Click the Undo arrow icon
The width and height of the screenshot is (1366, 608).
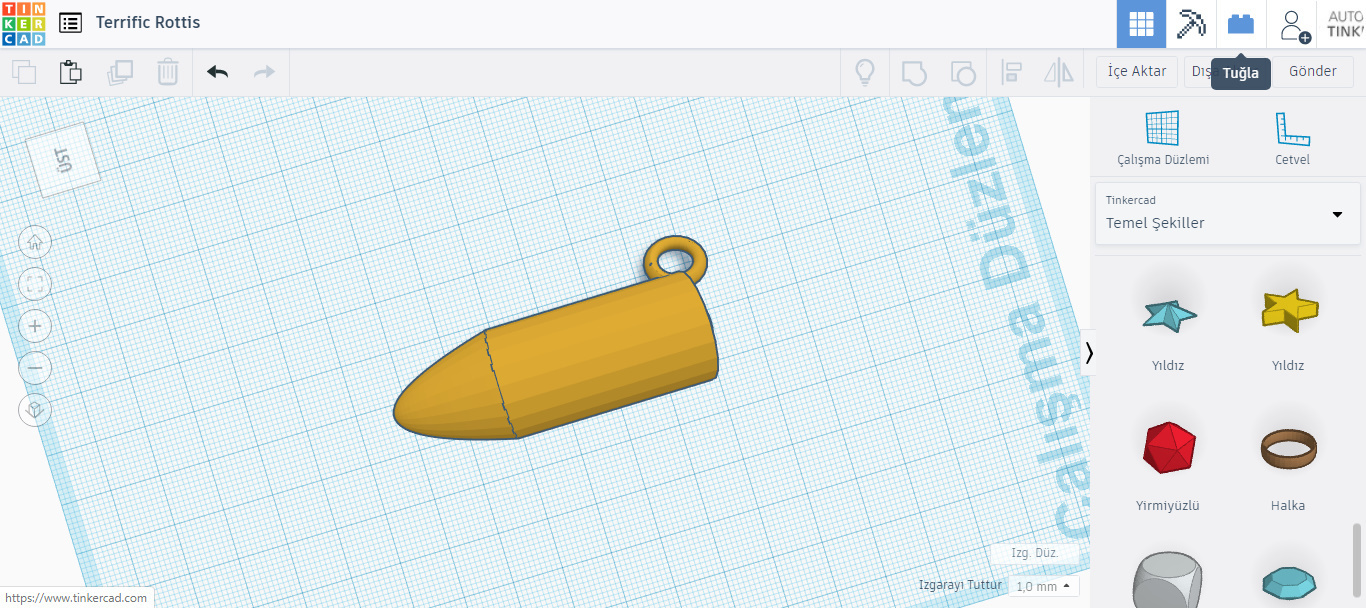(216, 71)
